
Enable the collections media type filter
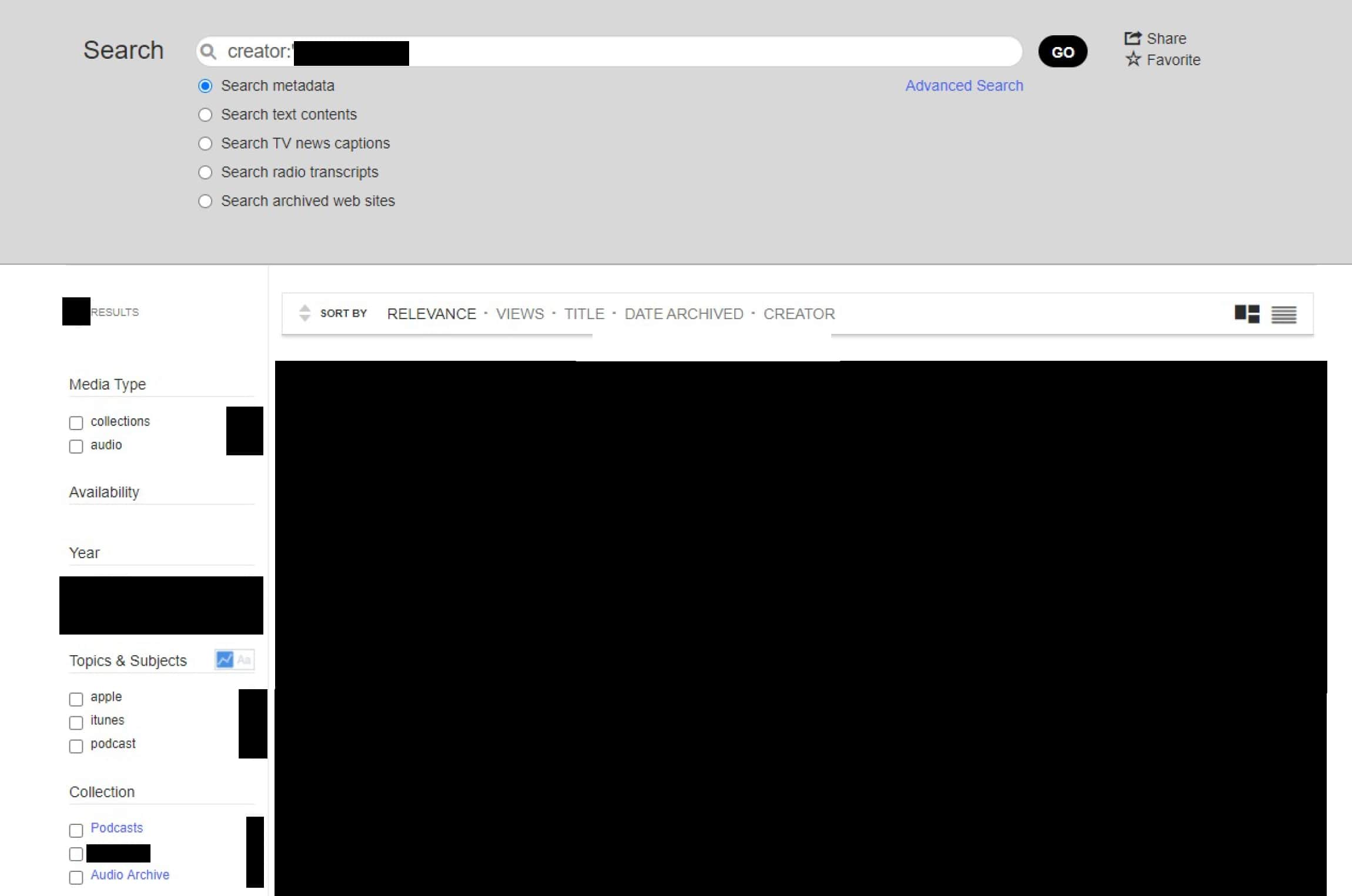76,422
